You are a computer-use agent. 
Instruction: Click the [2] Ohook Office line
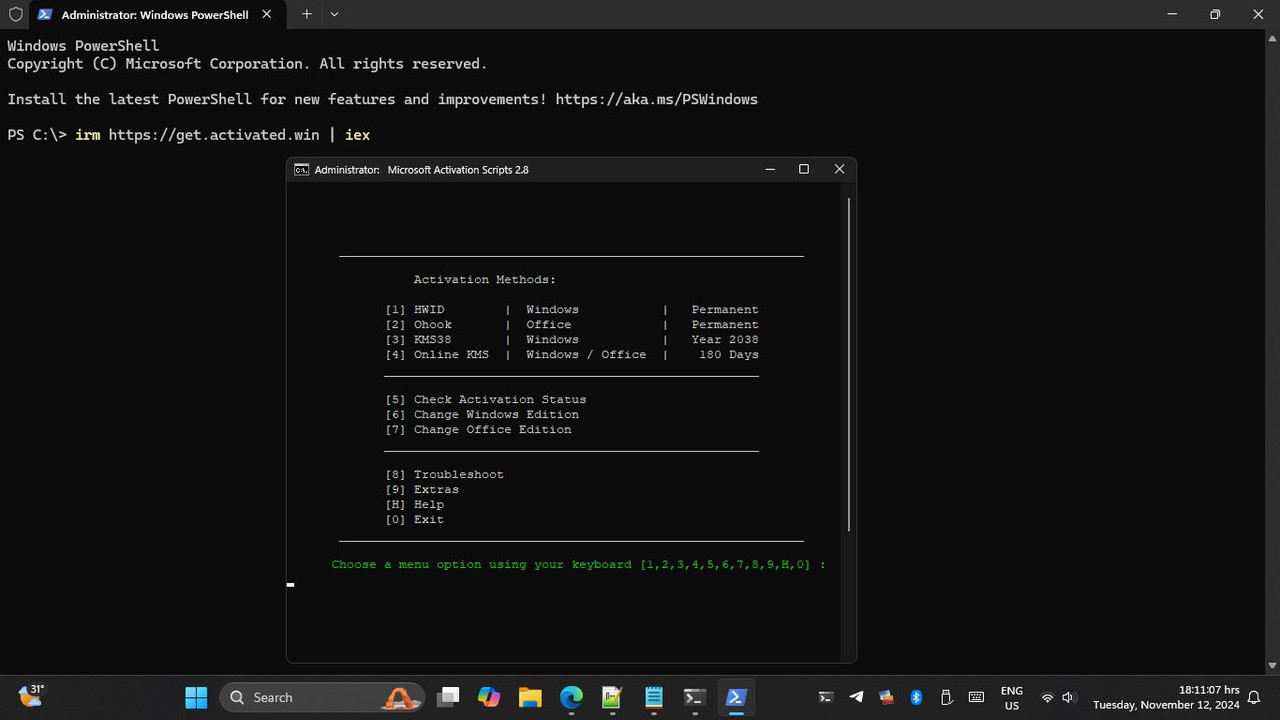(572, 325)
